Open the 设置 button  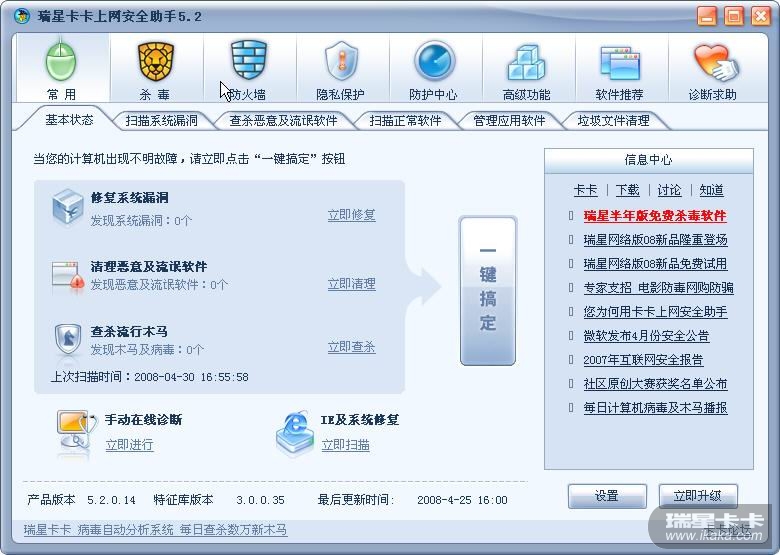607,496
